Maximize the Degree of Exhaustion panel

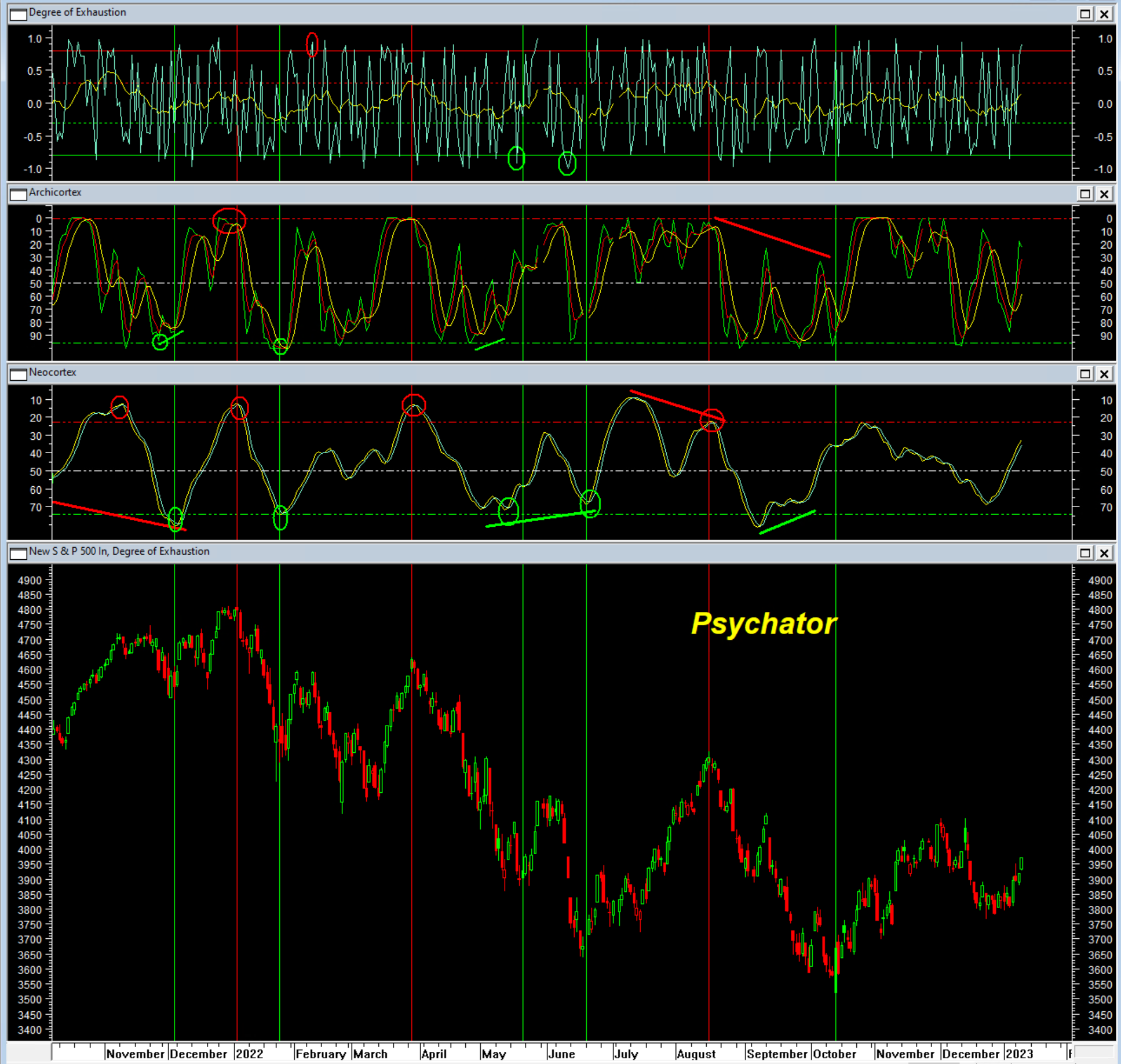[1085, 14]
